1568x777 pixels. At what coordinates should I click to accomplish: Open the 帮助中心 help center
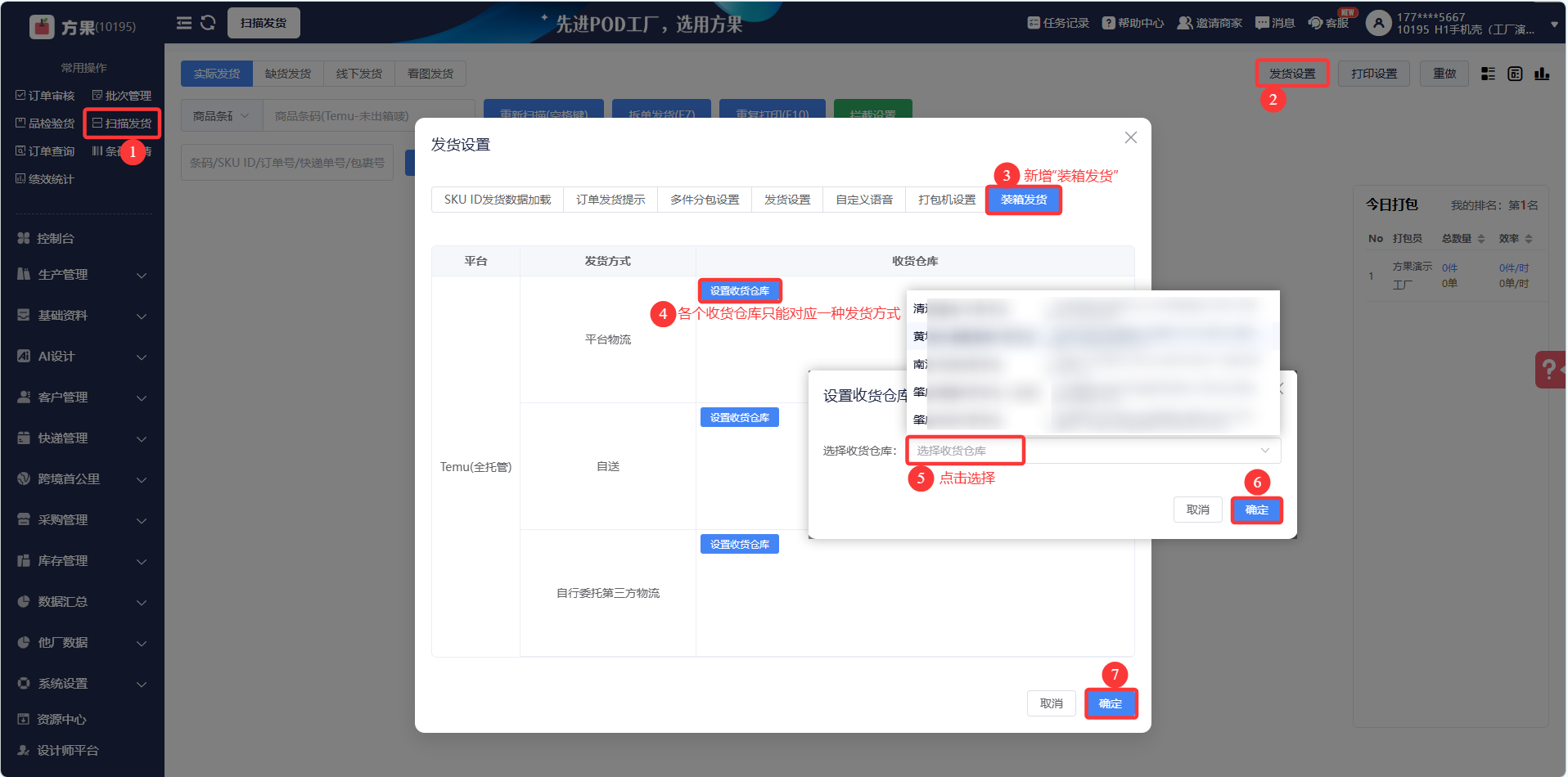pyautogui.click(x=1133, y=23)
